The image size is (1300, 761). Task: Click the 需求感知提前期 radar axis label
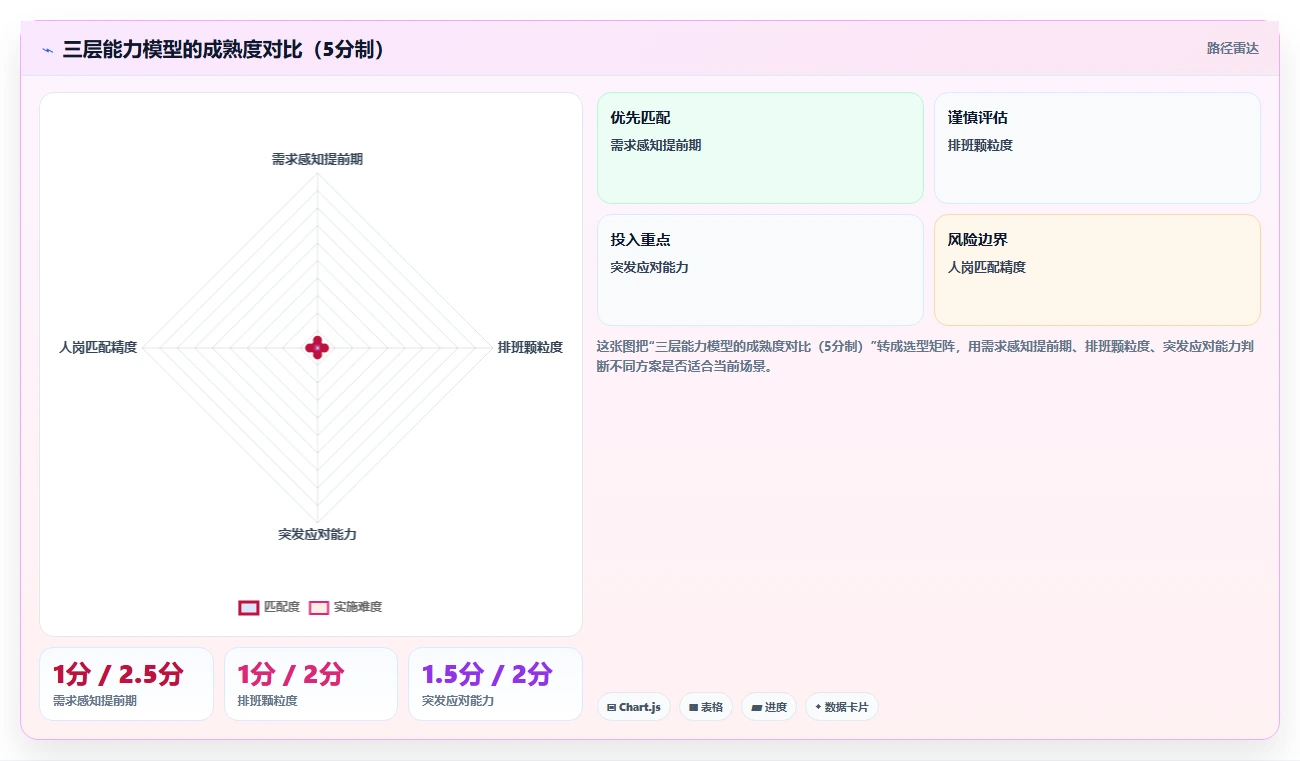coord(317,159)
